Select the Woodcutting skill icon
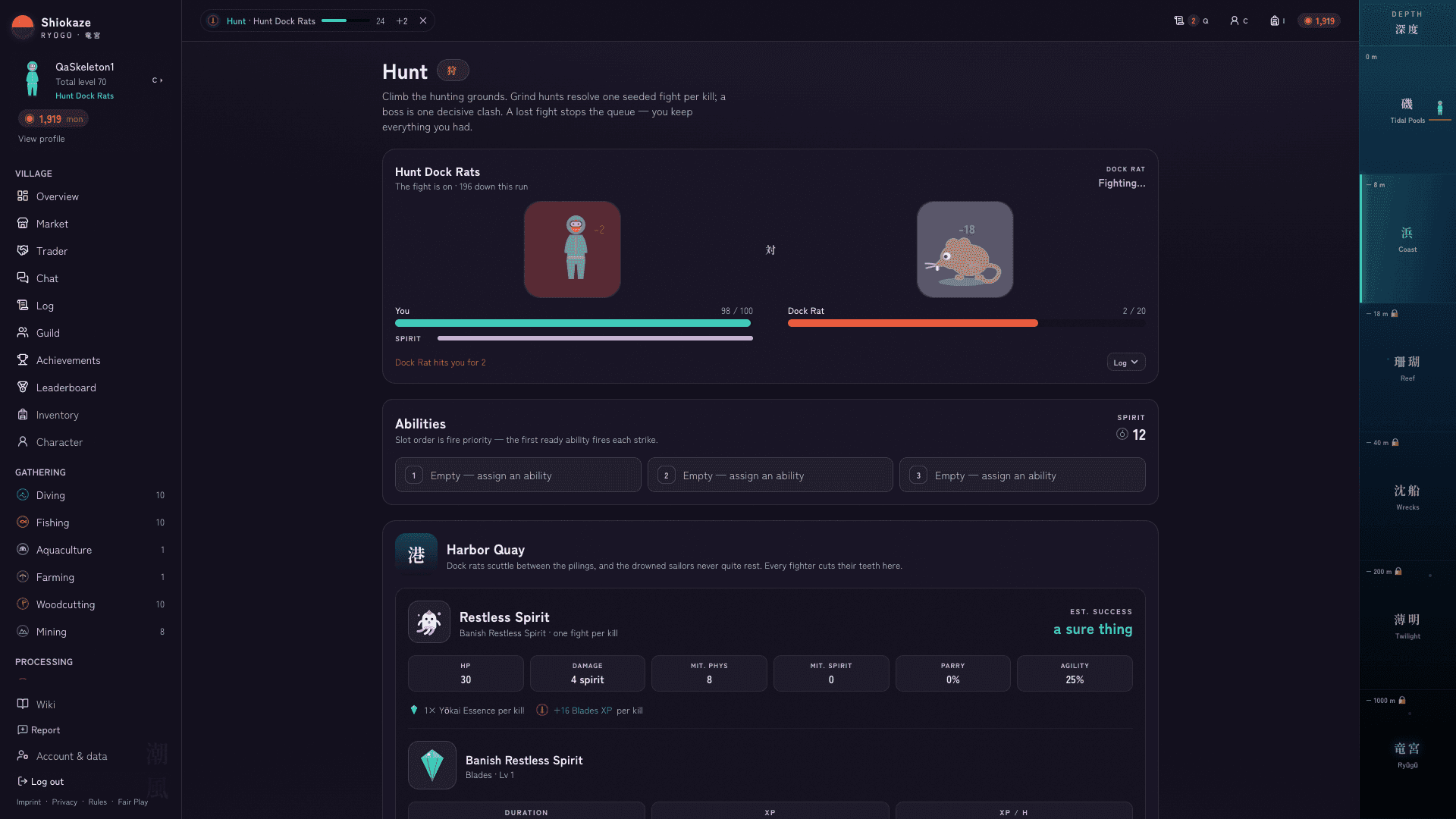 [x=23, y=604]
